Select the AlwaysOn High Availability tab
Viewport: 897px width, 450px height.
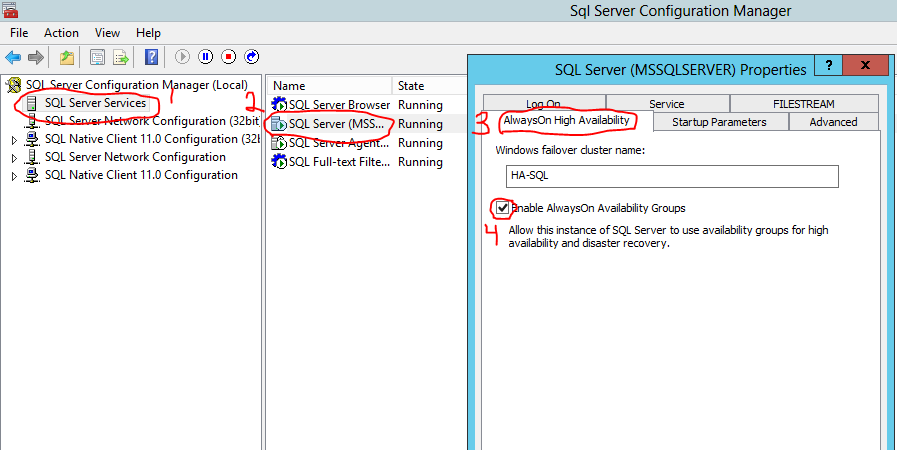tap(566, 121)
